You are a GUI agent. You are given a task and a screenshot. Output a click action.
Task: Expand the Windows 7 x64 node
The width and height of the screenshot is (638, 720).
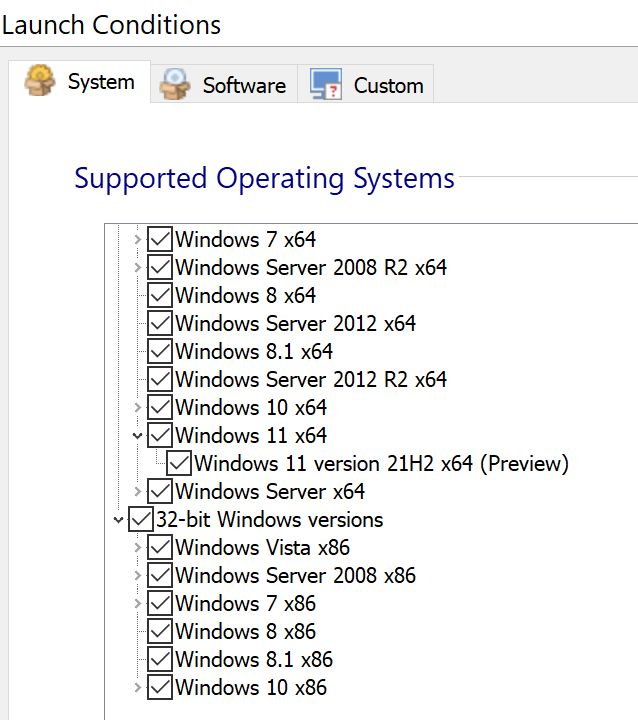[x=137, y=239]
